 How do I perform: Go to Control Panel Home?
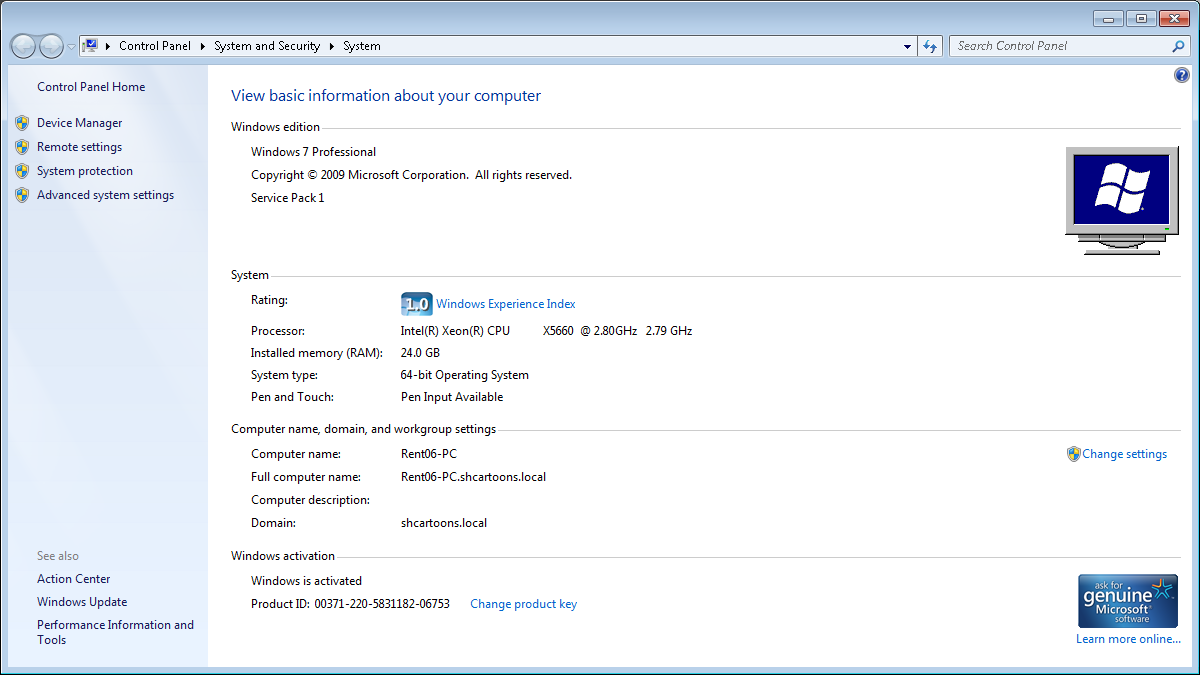click(x=91, y=87)
